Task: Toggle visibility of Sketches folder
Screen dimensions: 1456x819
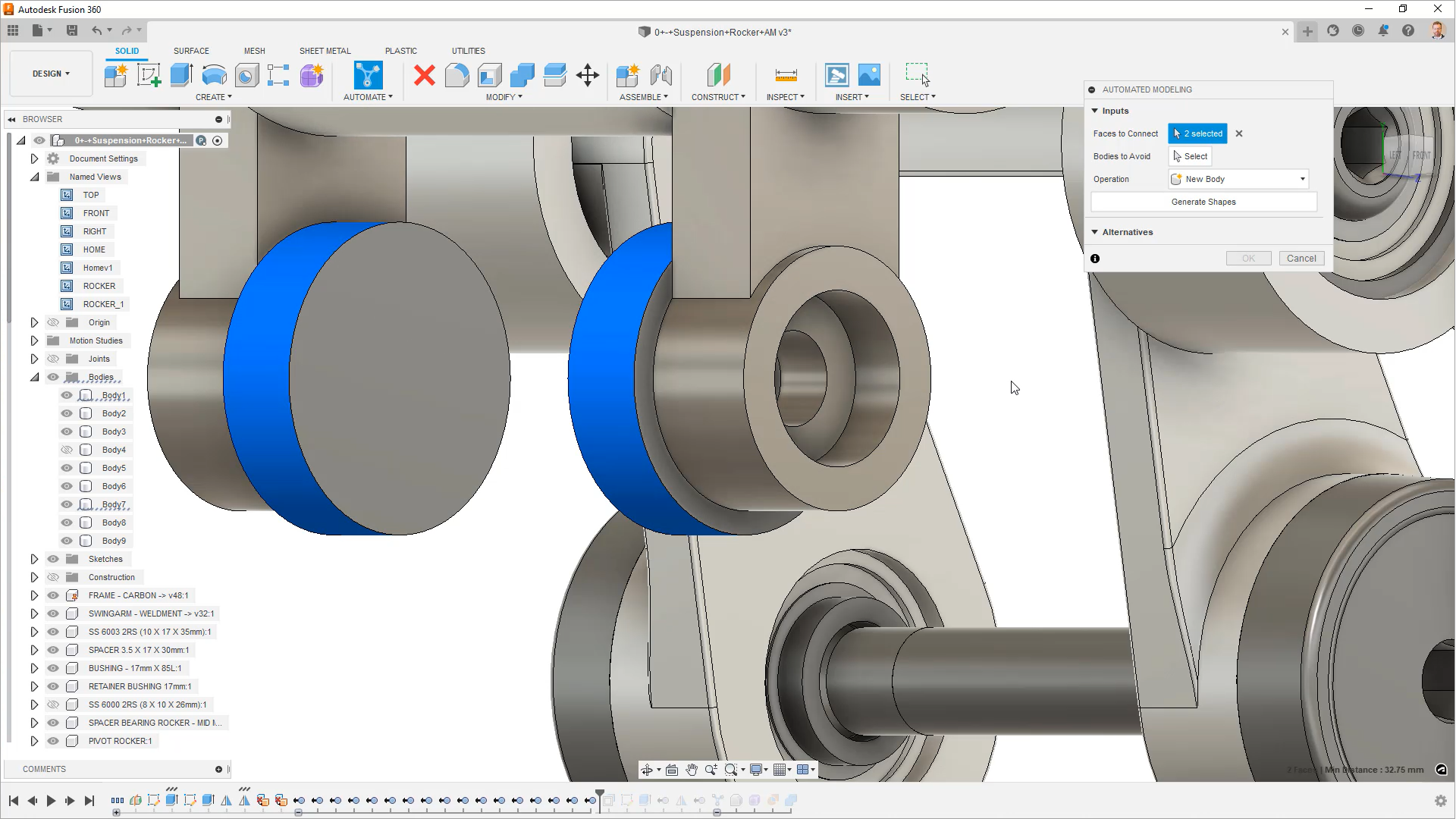Action: (x=53, y=559)
